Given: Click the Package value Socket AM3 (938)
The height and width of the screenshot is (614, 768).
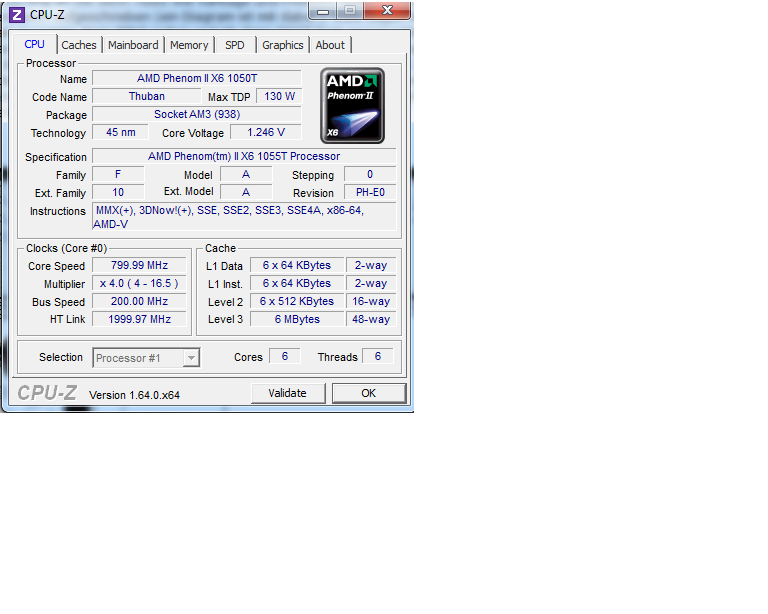Looking at the screenshot, I should (197, 115).
